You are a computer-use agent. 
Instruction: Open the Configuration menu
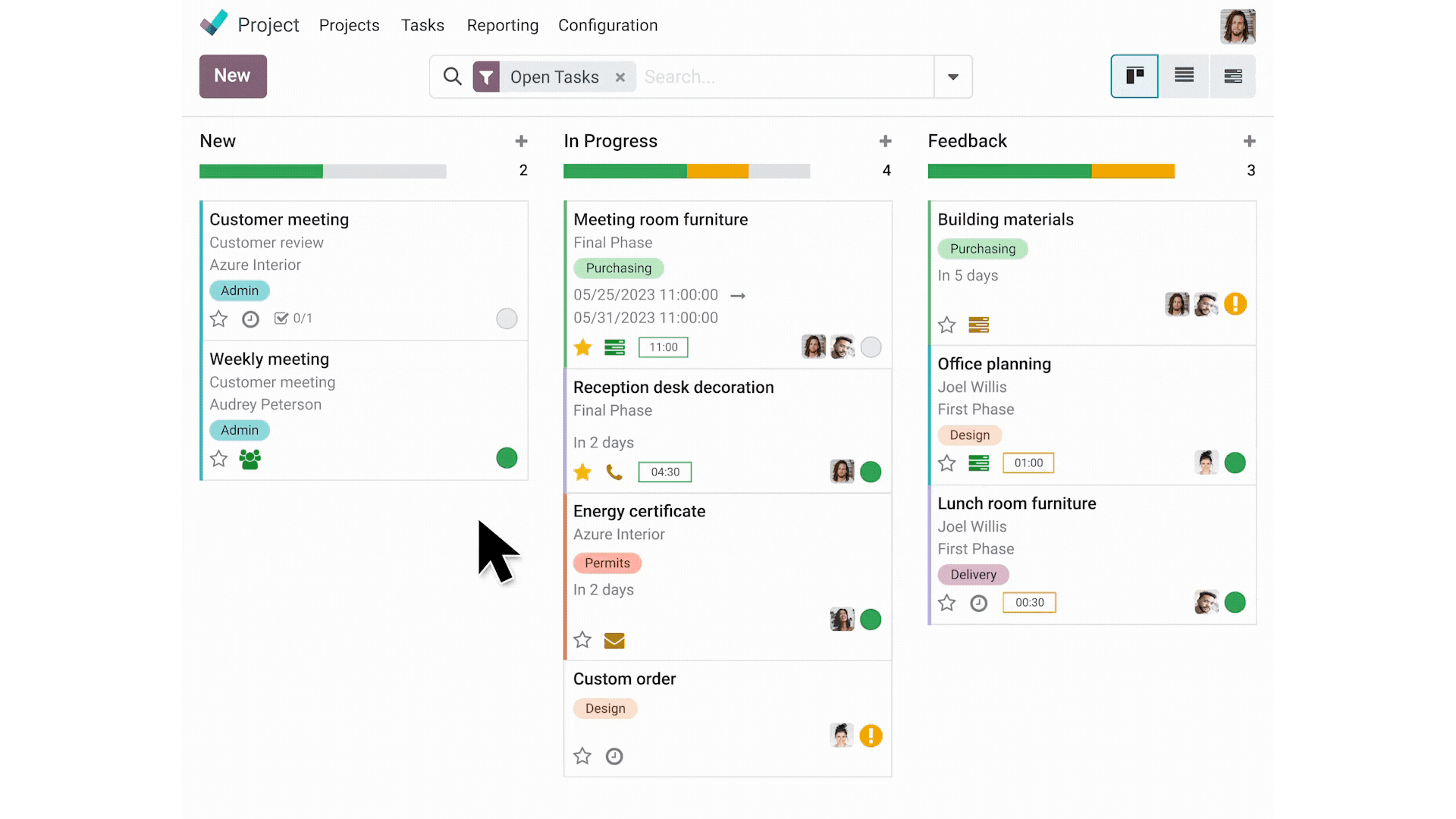click(607, 25)
